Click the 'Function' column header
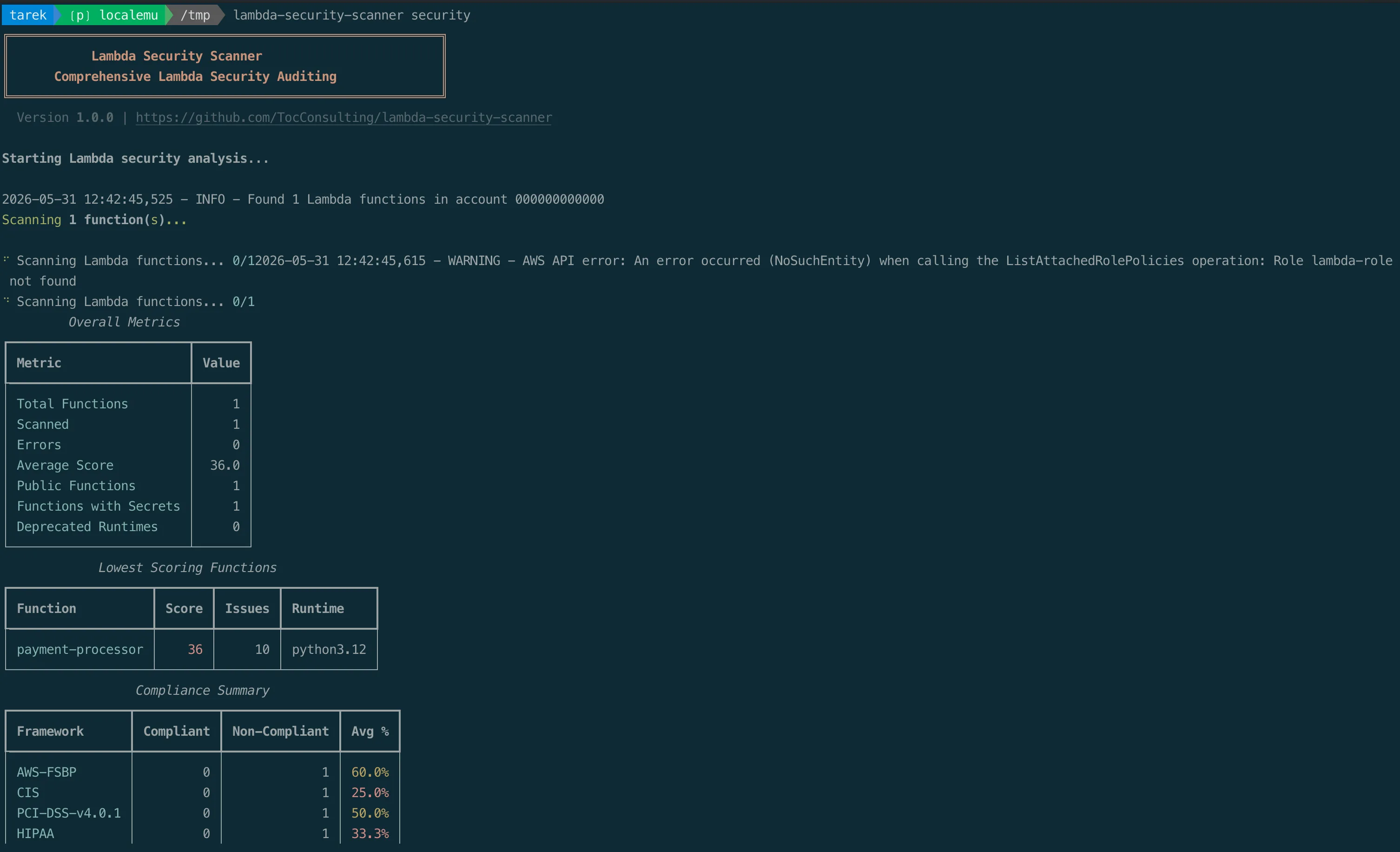This screenshot has width=1400, height=852. (46, 608)
